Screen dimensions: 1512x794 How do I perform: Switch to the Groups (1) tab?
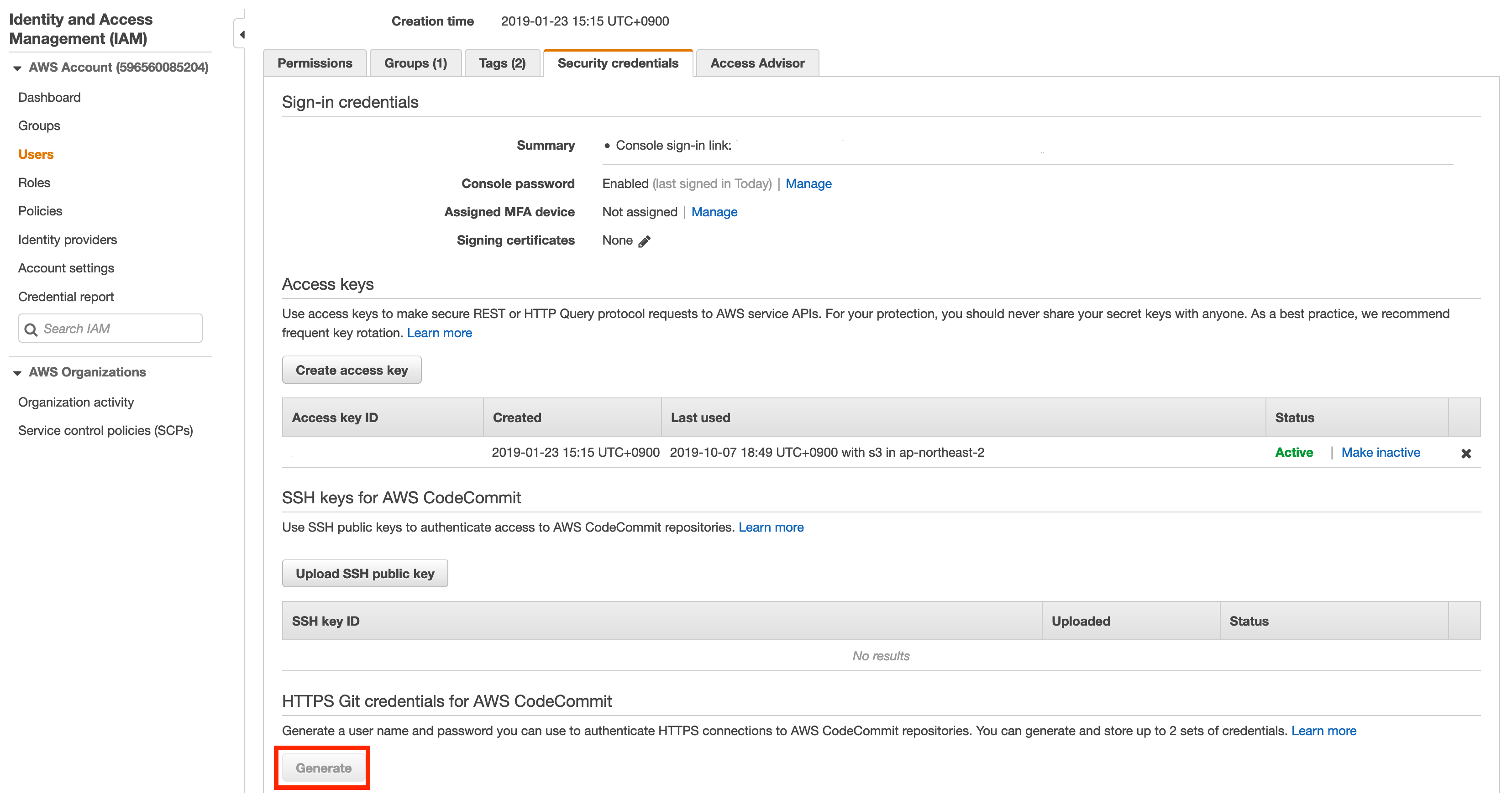point(415,63)
